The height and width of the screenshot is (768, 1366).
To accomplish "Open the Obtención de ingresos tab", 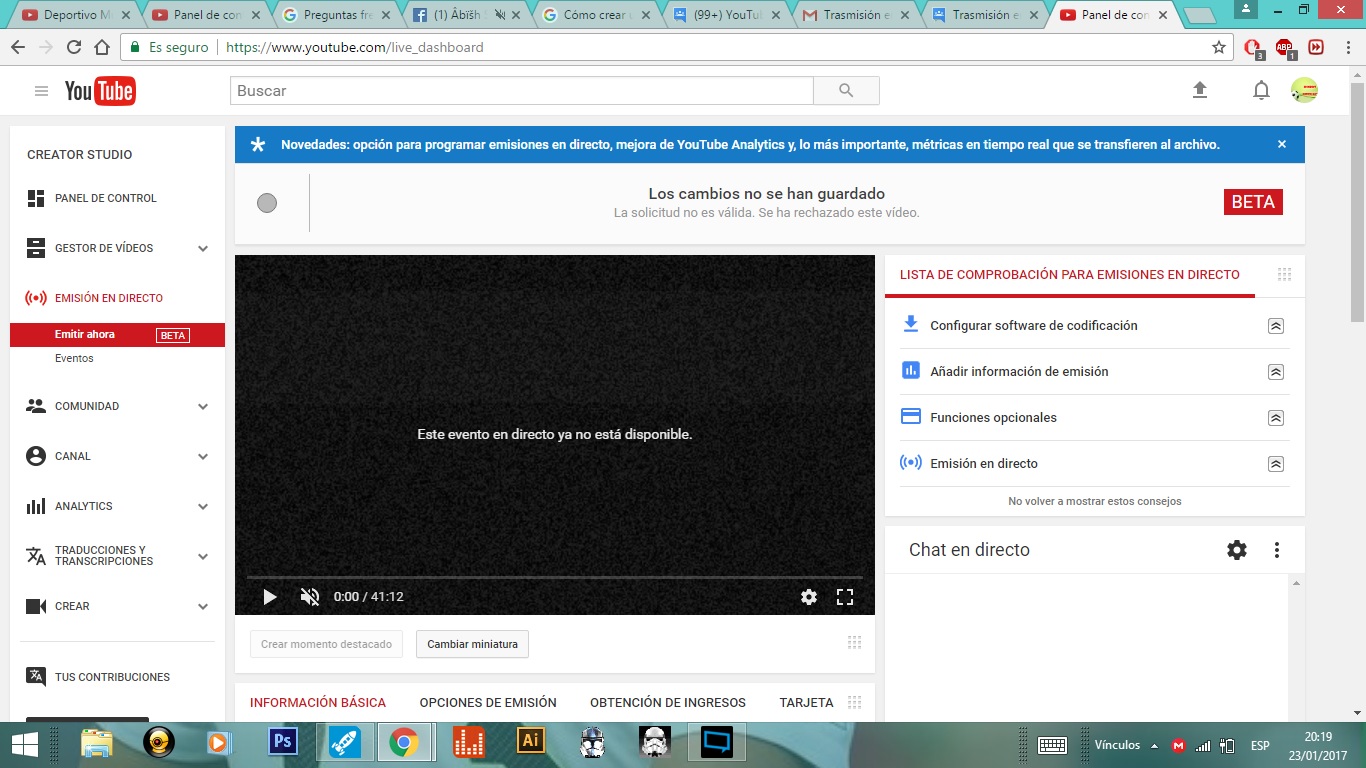I will (668, 703).
